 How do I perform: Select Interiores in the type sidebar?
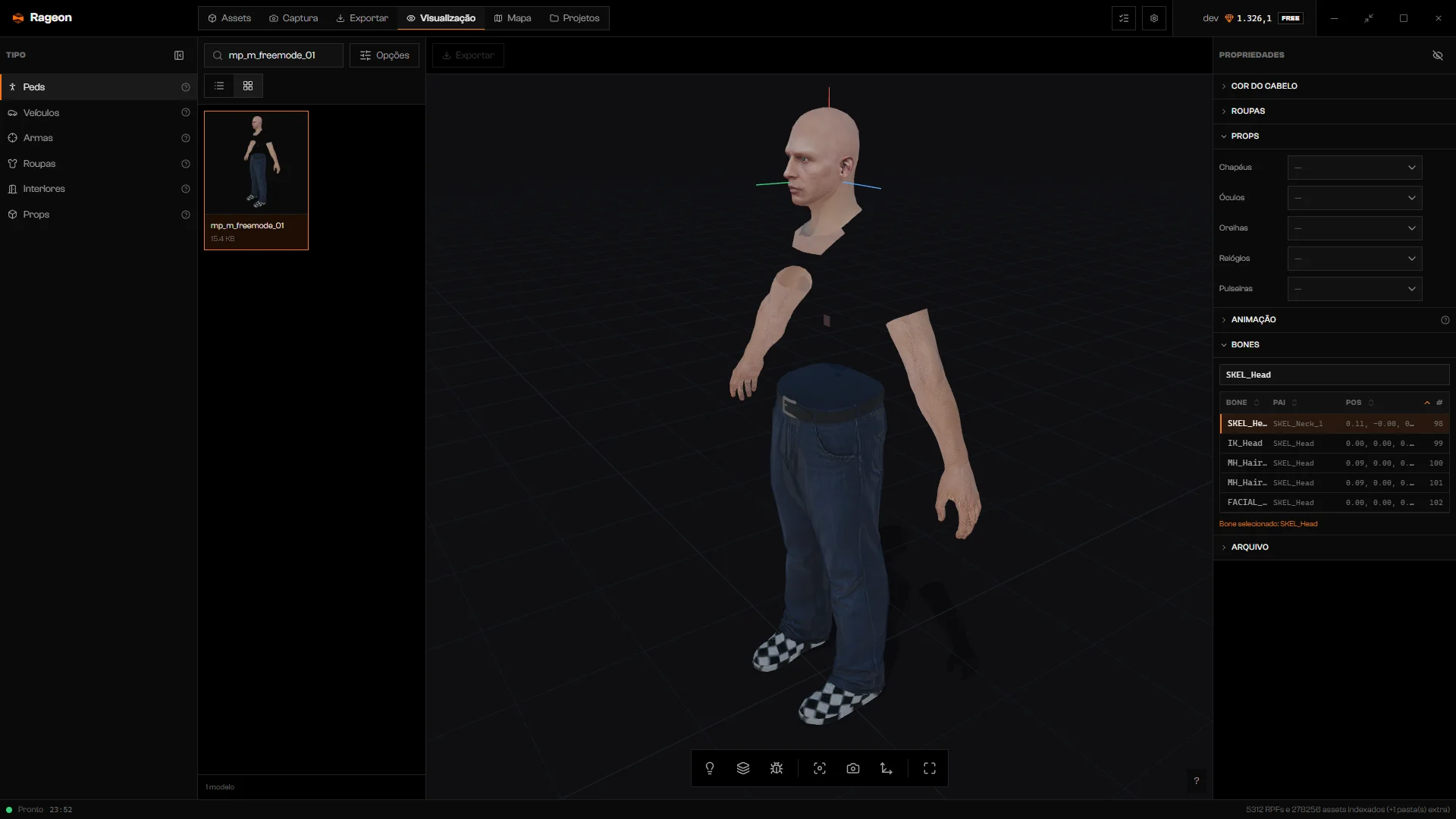(99, 189)
